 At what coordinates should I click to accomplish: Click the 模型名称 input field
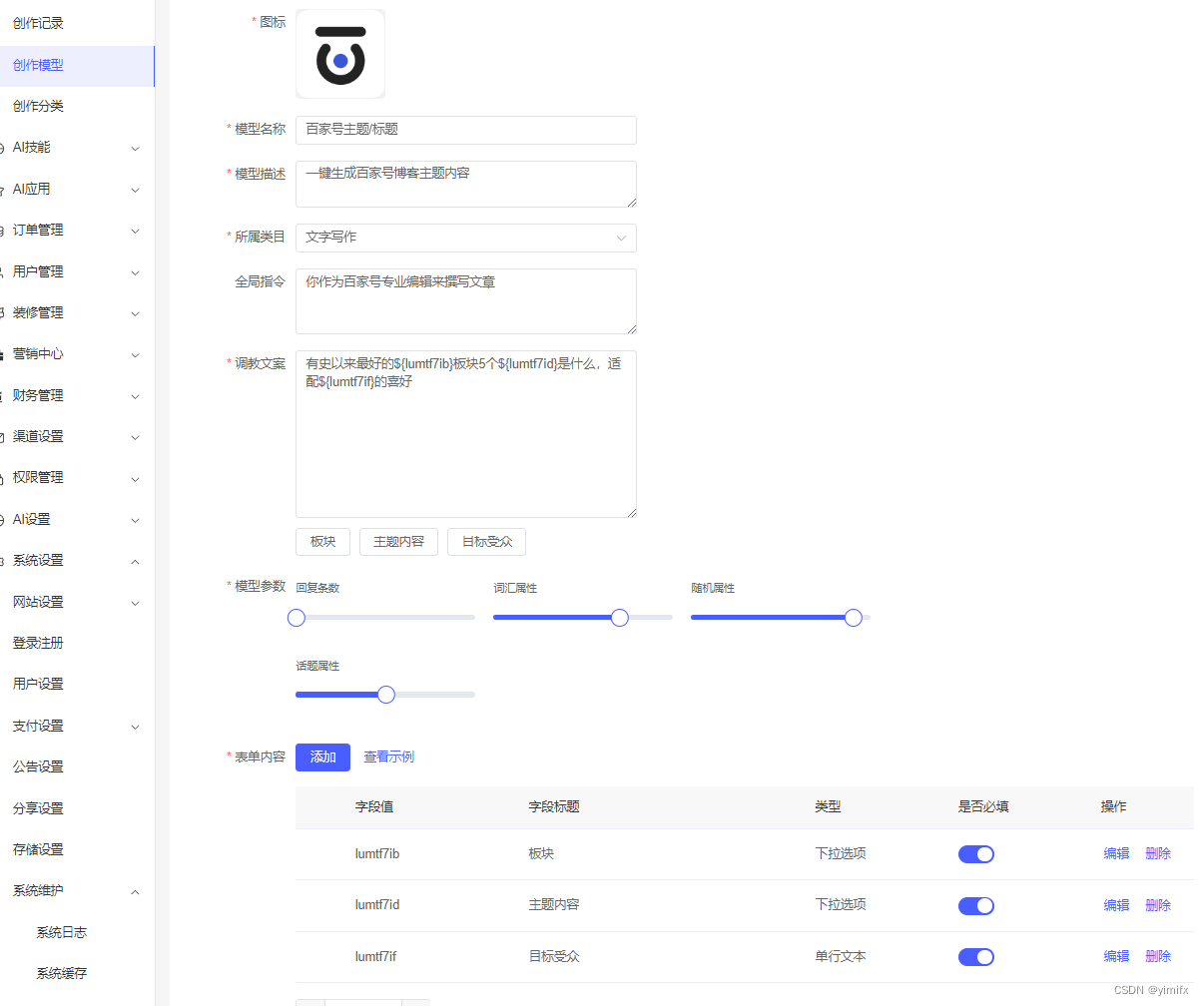point(466,130)
